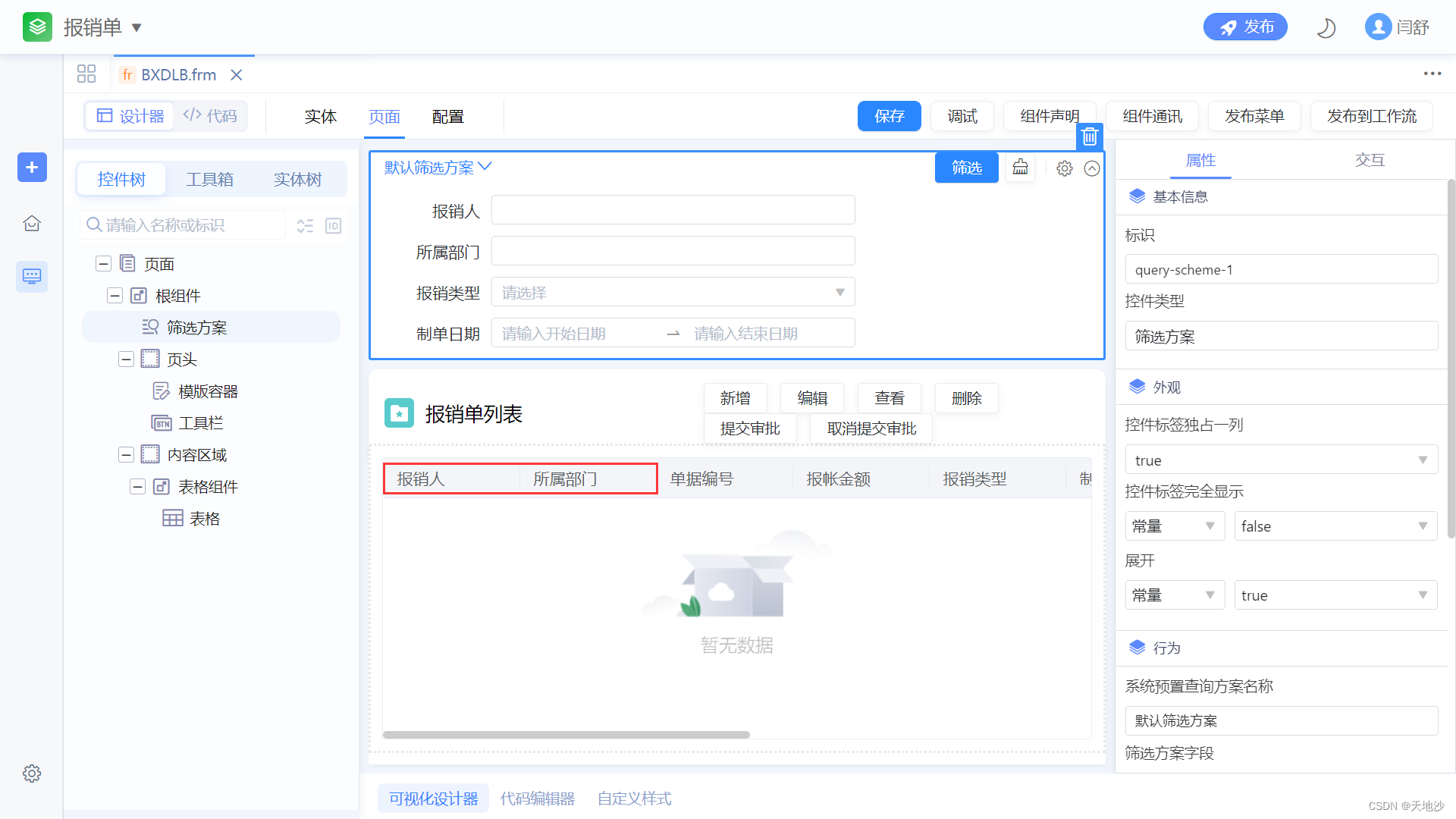Viewport: 1456px width, 819px height.
Task: Open 控件标签独占一列 true dropdown
Action: [1281, 460]
